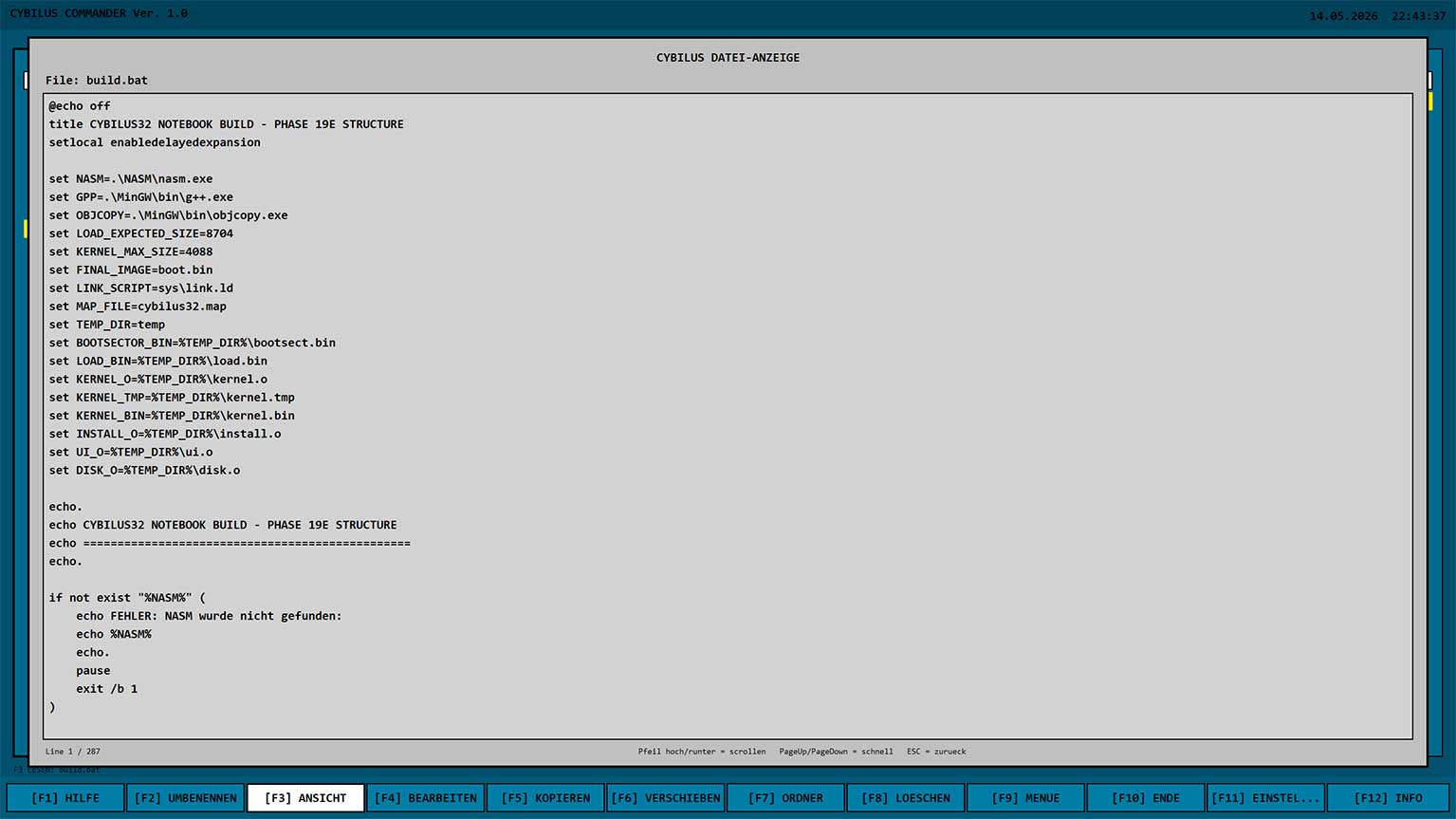This screenshot has width=1456, height=819.
Task: Click 'CYBILUS DATEI-ANZEIGE' title
Action: 728,58
